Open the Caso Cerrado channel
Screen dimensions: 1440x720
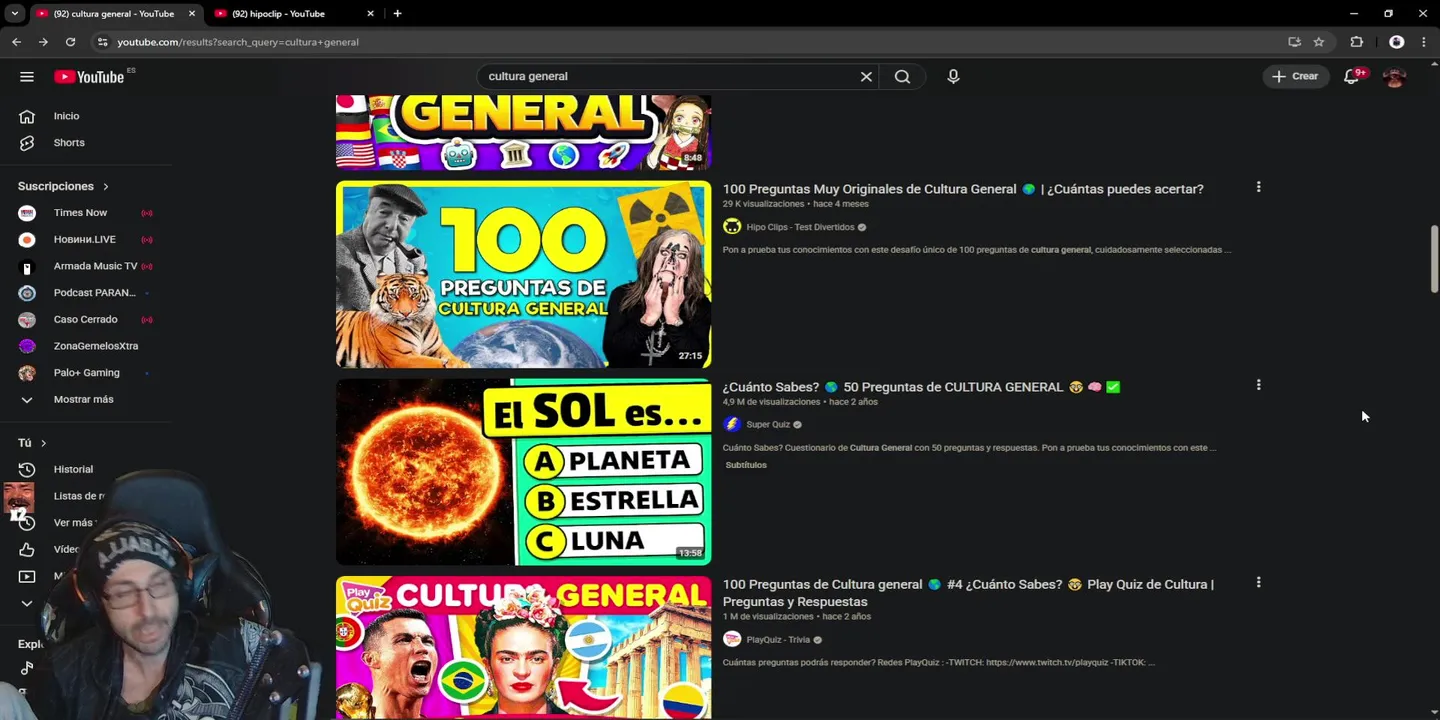[88, 319]
